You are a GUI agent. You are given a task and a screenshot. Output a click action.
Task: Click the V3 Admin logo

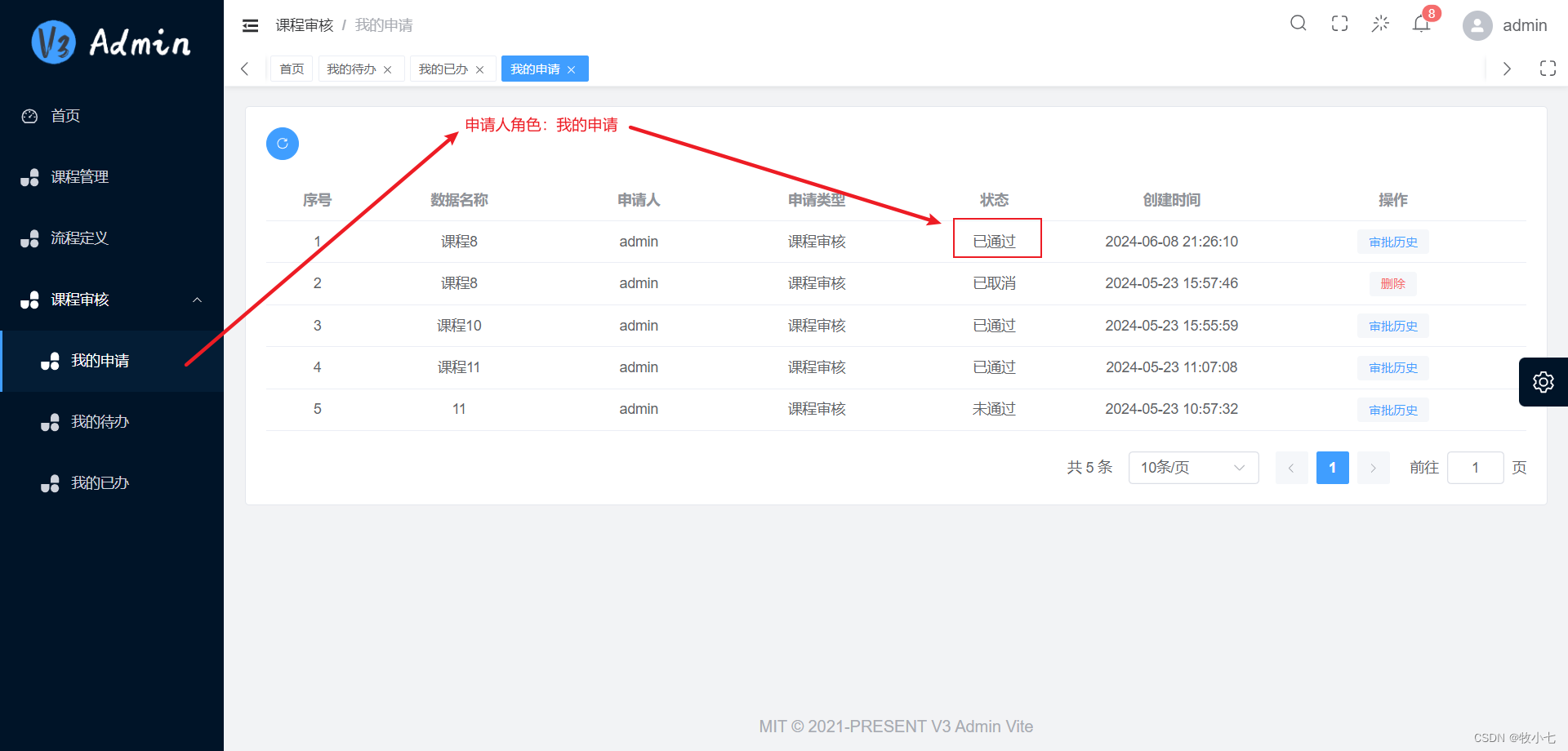click(111, 42)
